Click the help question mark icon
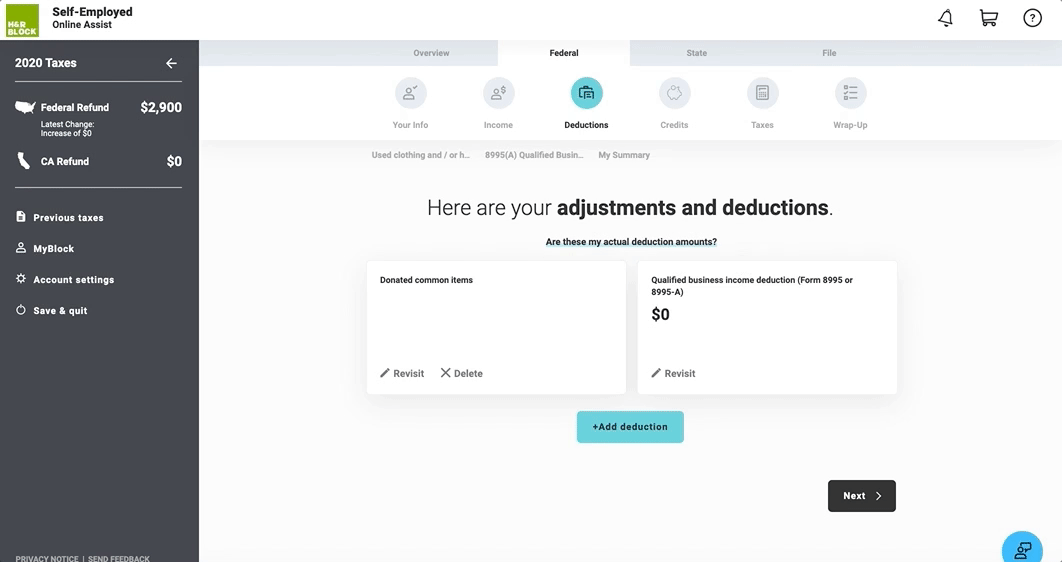Screen dimensions: 1062x562 point(1032,18)
